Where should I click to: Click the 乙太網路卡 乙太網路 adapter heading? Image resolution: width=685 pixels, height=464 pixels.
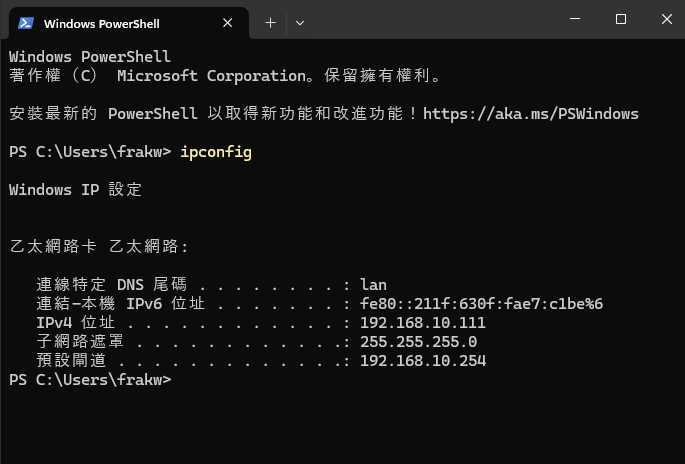click(98, 246)
